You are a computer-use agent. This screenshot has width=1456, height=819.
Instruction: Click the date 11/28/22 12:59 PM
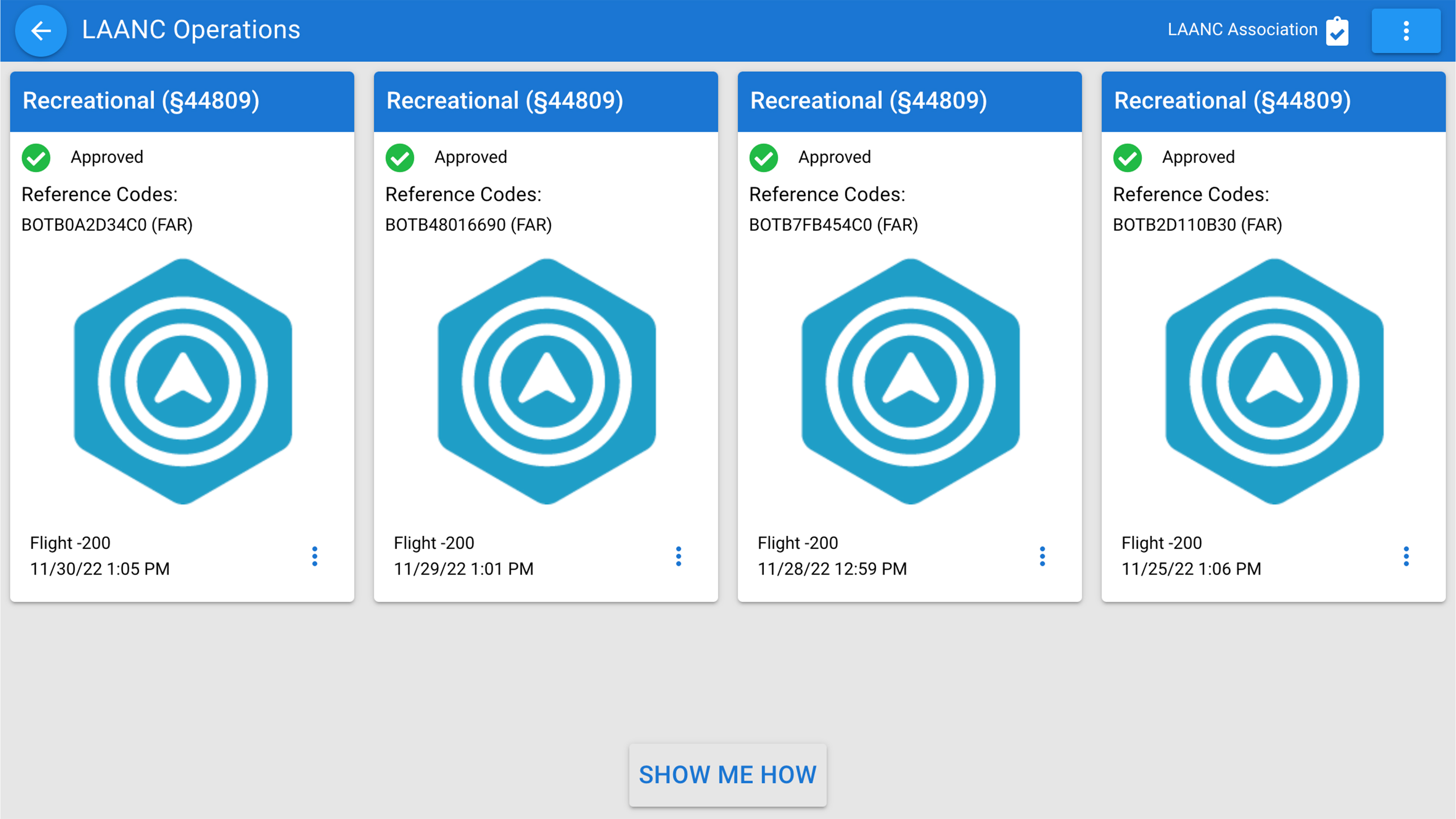click(833, 569)
